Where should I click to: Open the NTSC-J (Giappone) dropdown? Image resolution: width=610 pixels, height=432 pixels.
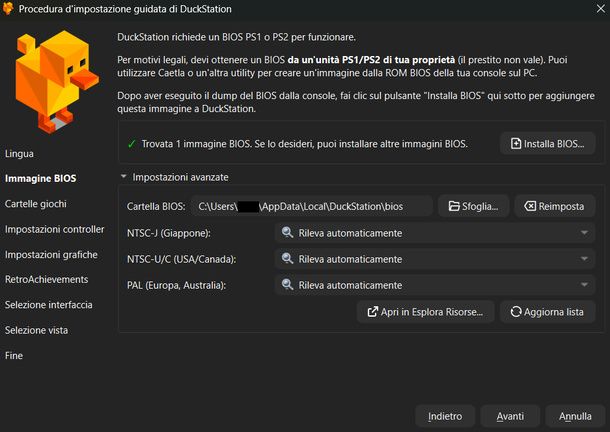click(435, 233)
